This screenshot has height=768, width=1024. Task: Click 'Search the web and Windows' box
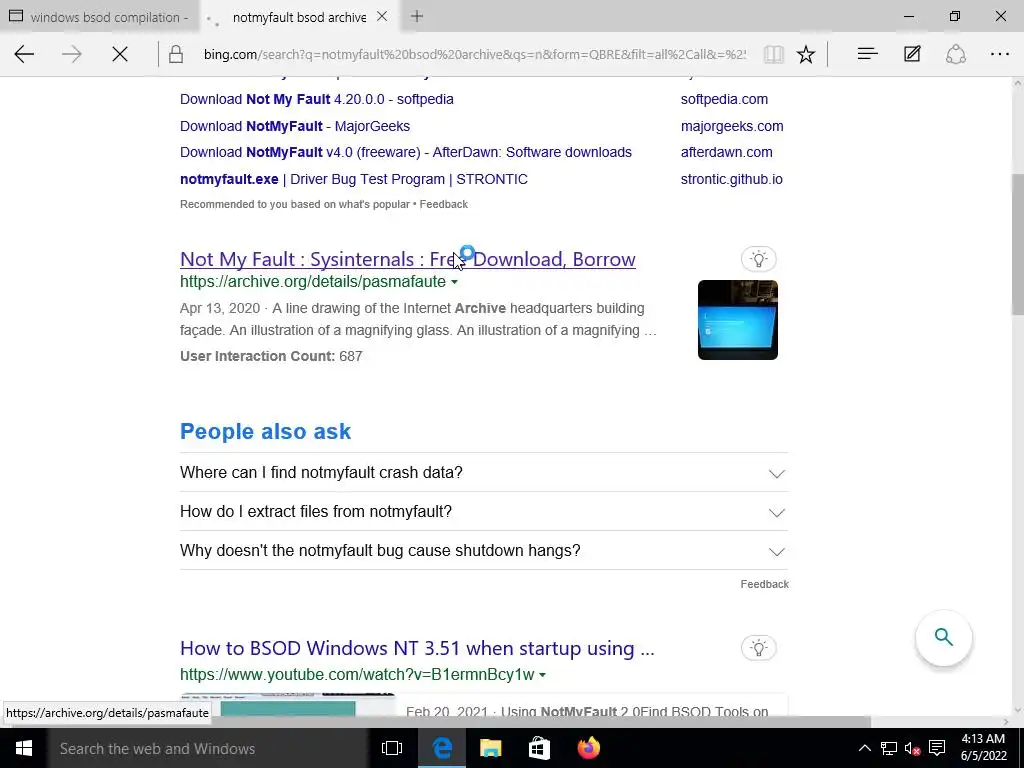click(x=208, y=748)
